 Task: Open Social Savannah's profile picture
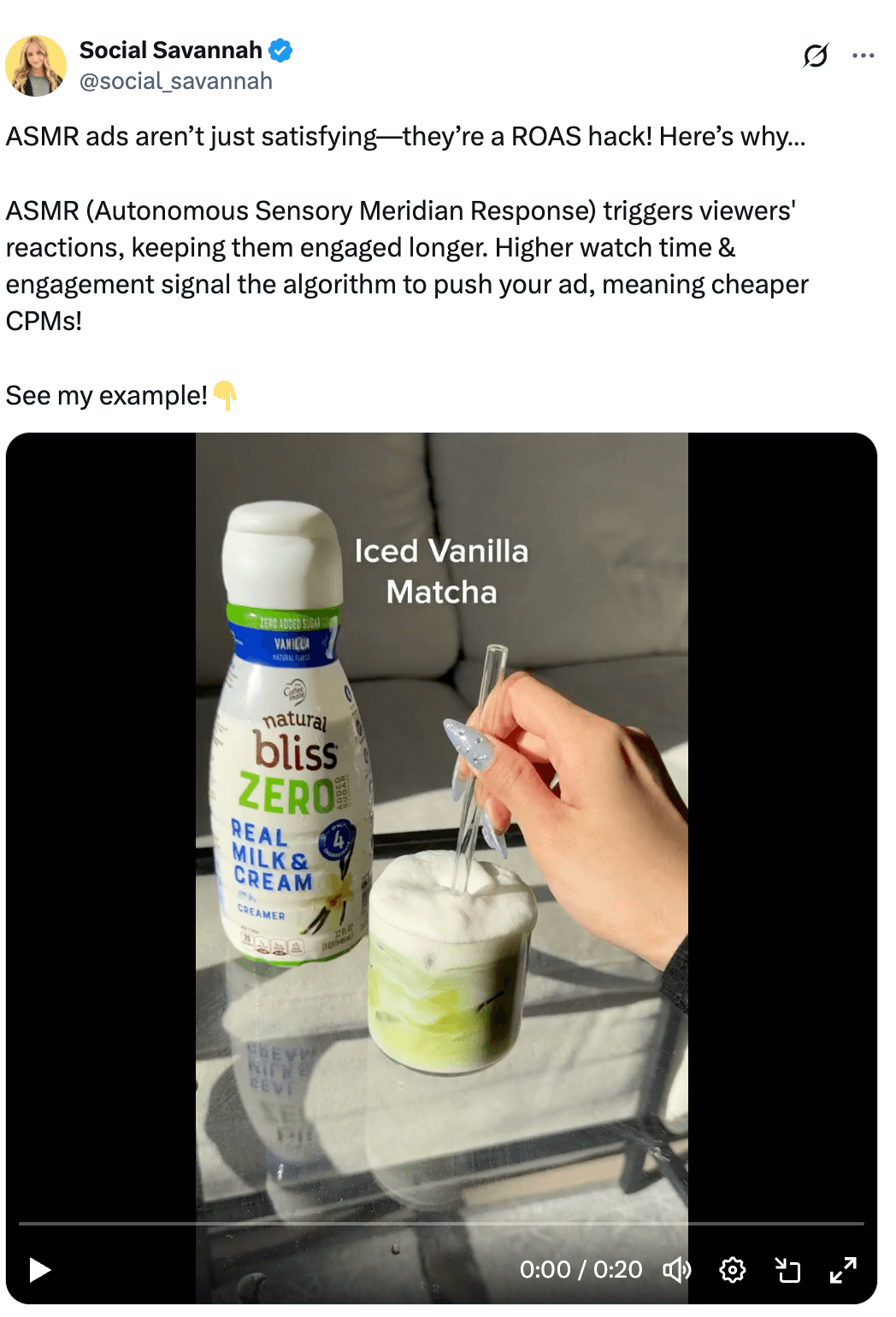coord(36,66)
